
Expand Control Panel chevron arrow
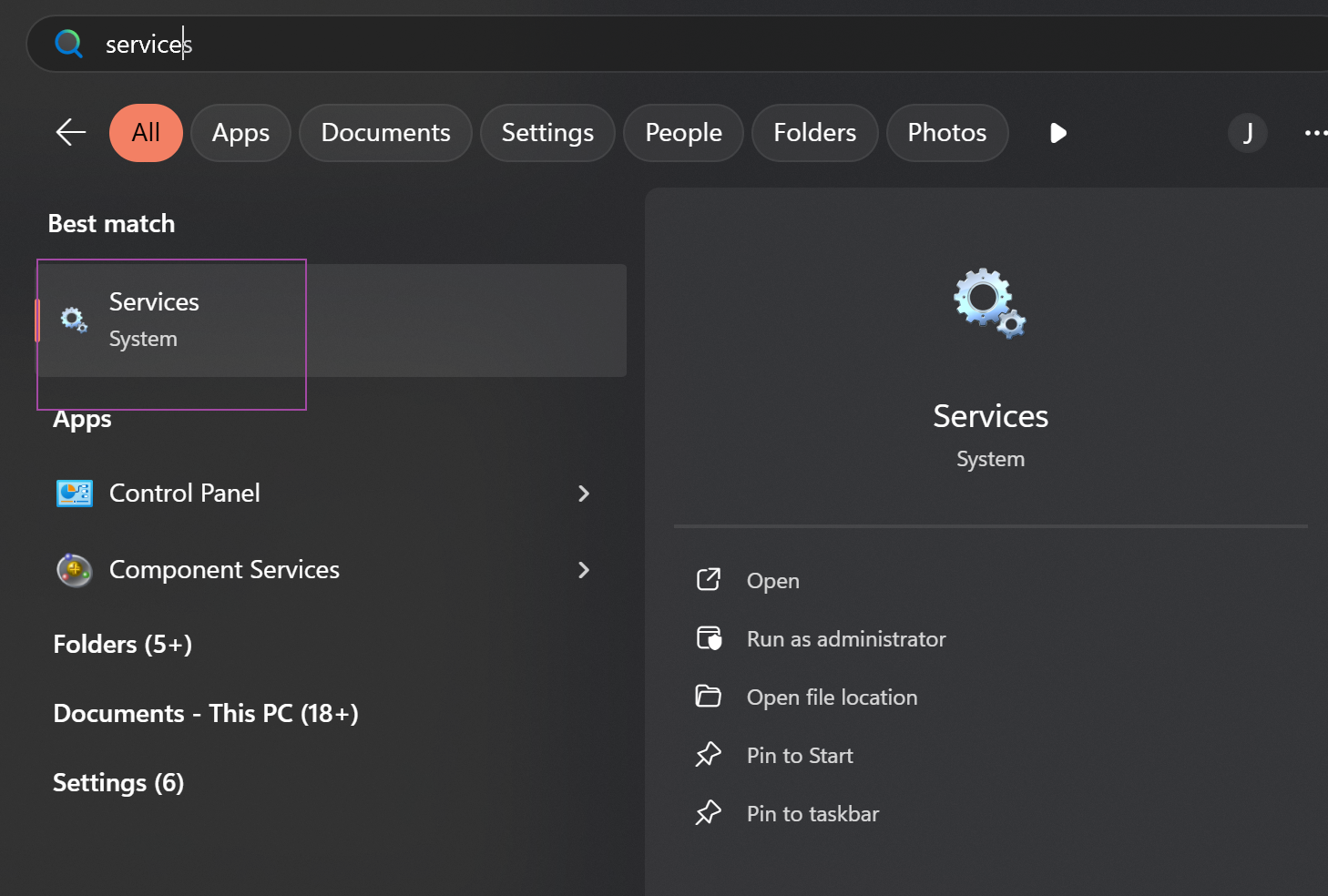click(x=584, y=494)
